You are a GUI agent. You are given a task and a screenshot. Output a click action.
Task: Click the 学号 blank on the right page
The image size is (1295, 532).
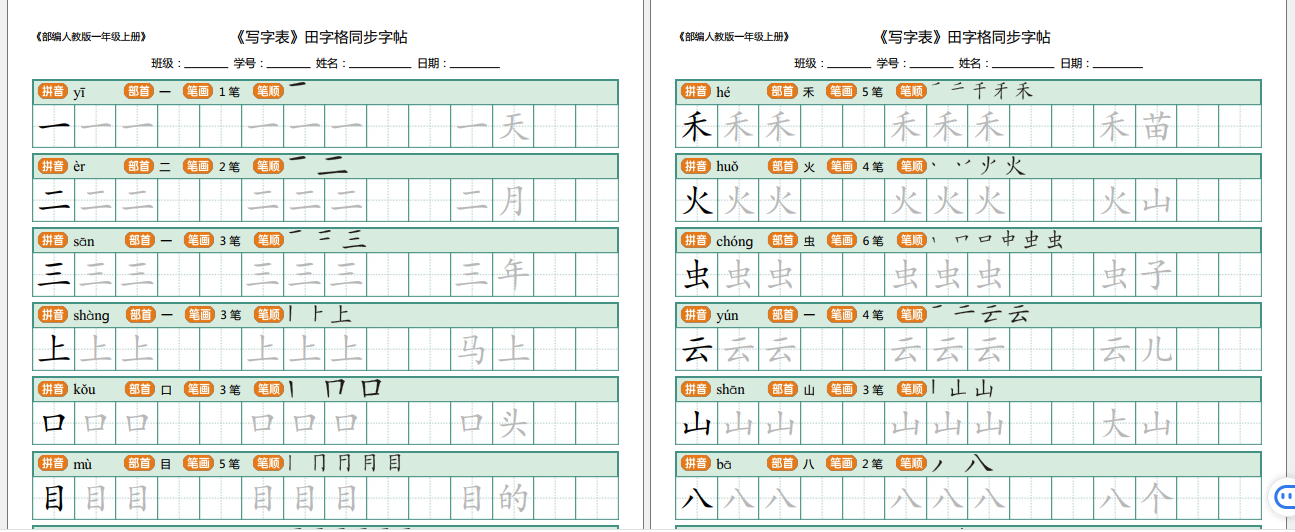[x=931, y=64]
